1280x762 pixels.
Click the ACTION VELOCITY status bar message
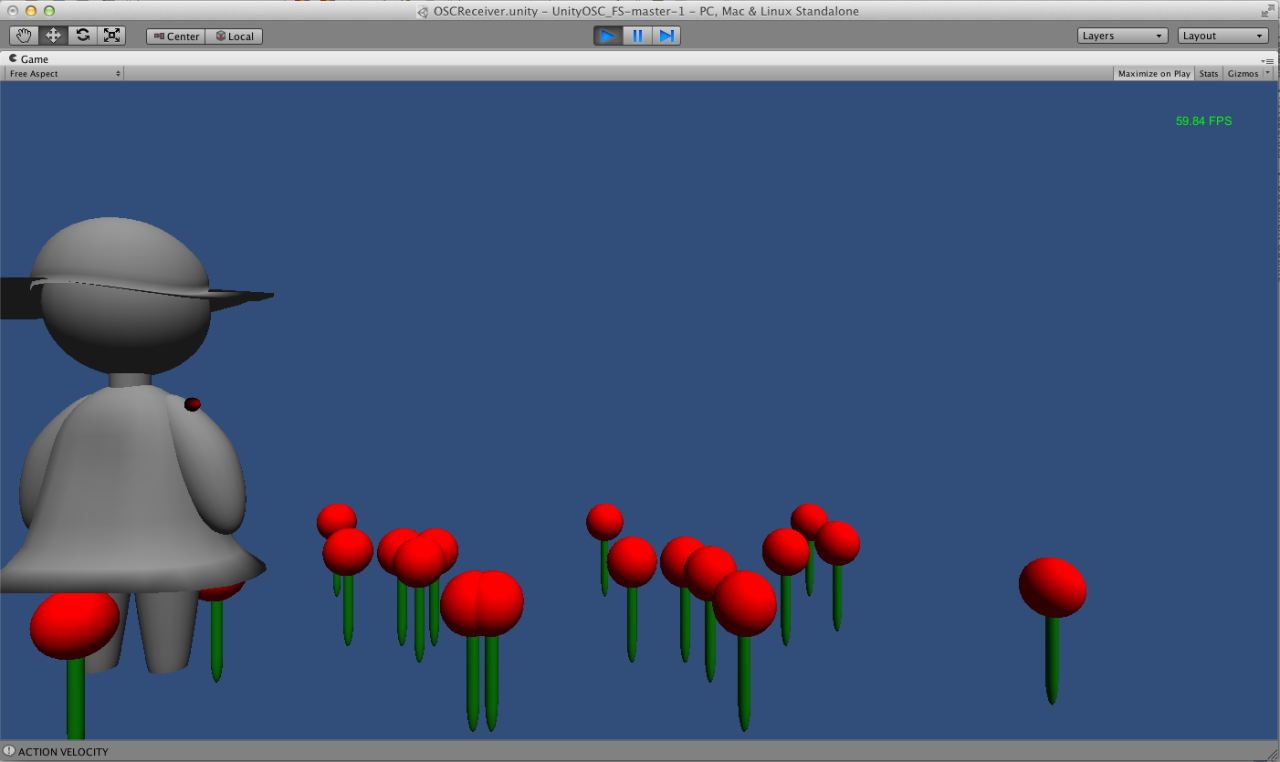(62, 752)
